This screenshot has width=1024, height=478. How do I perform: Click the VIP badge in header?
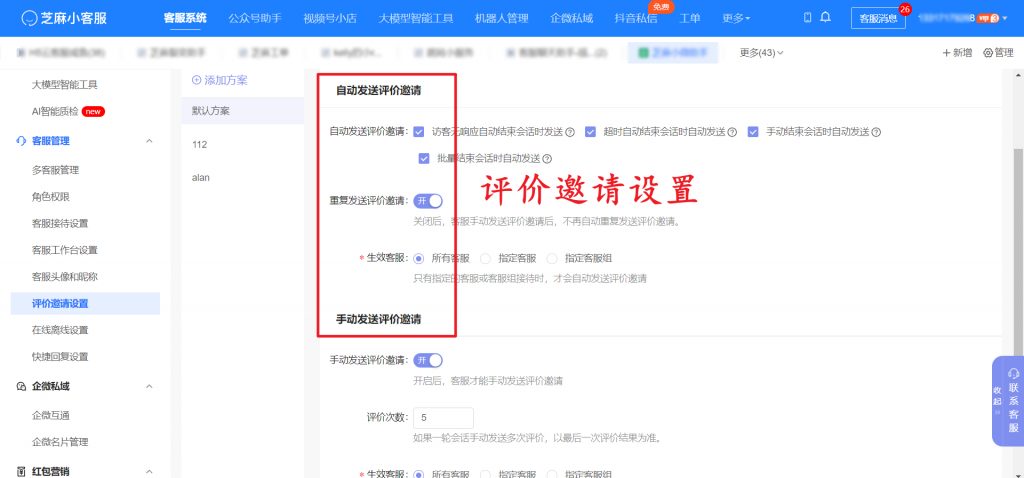[987, 18]
